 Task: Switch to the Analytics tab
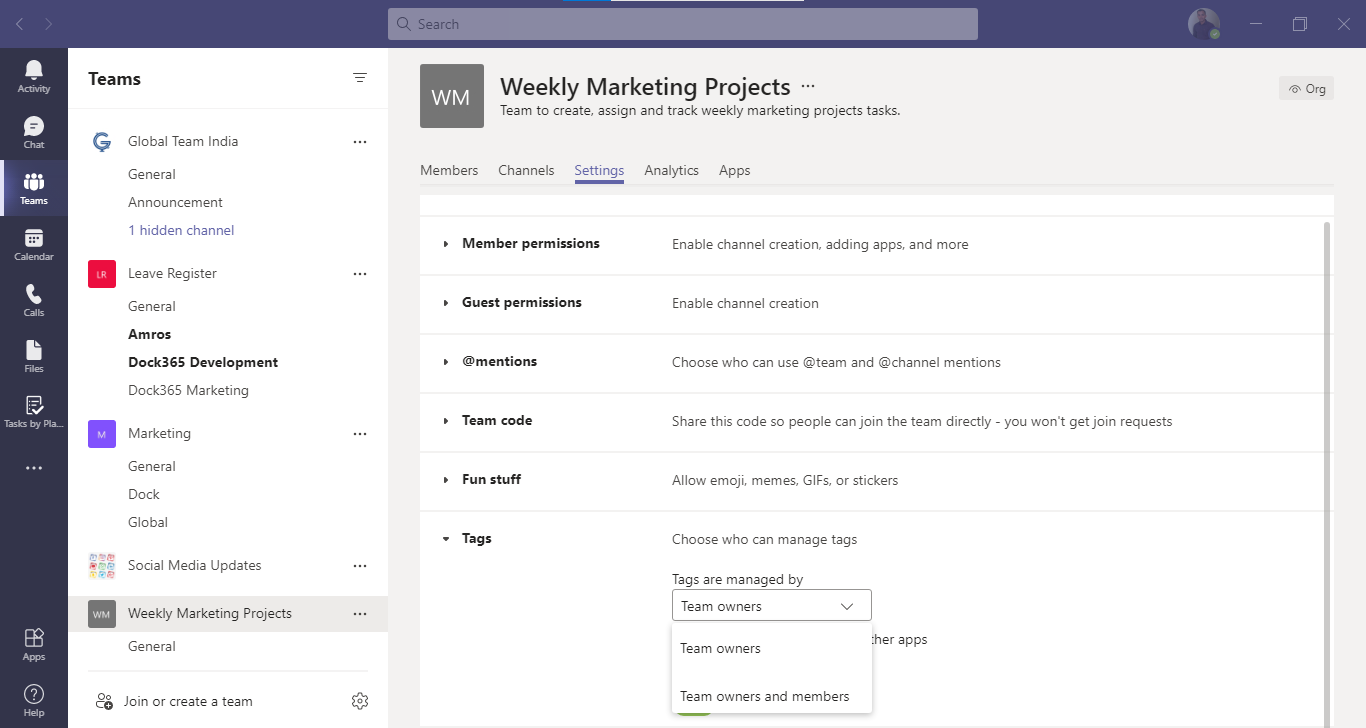click(x=671, y=170)
